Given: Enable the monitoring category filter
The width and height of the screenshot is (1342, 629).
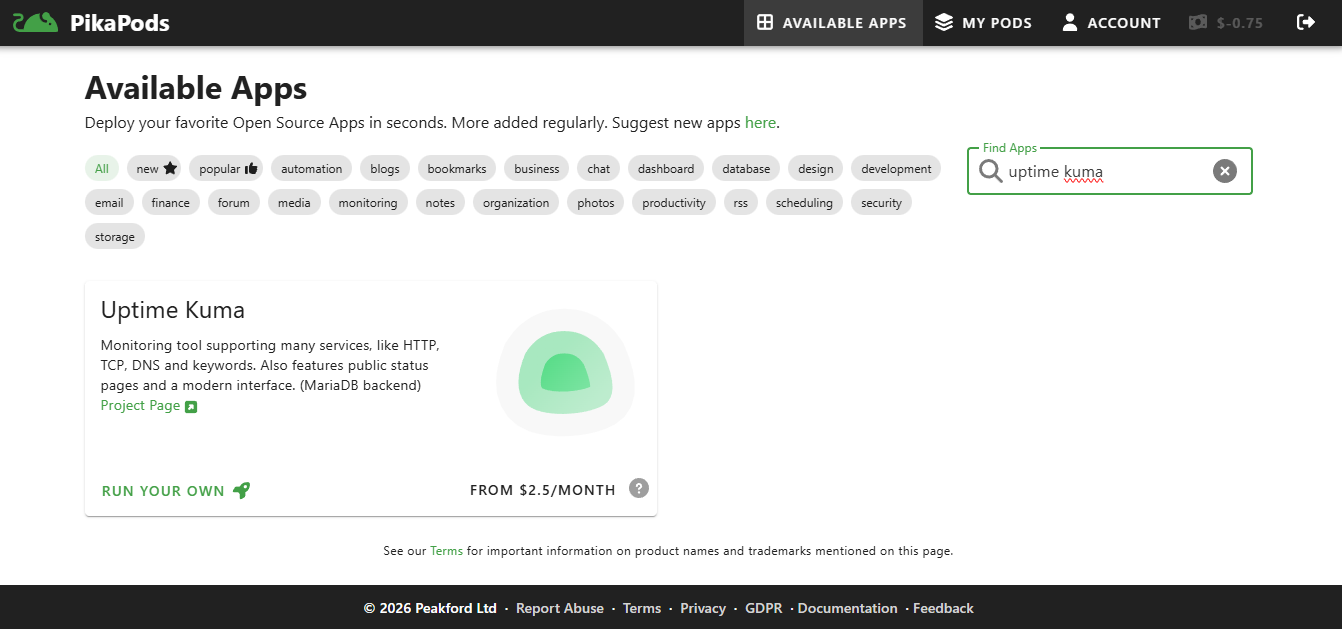Looking at the screenshot, I should 368,202.
